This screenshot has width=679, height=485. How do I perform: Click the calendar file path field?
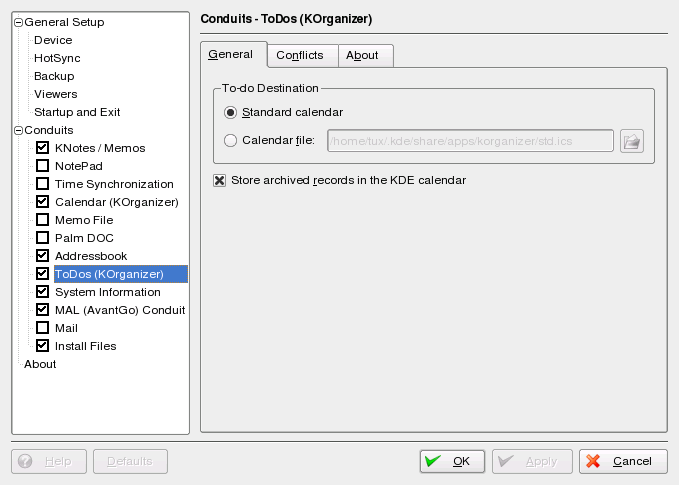point(470,140)
